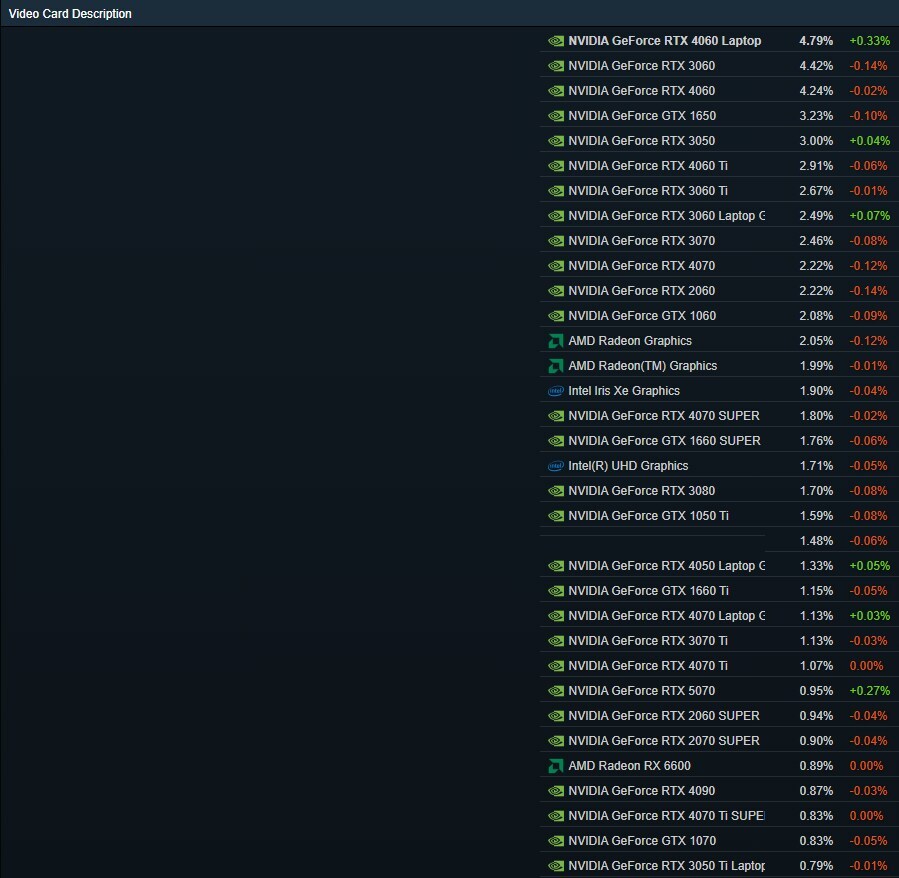Click the NVIDIA logo on the RTX 4050 Laptop row

click(556, 566)
